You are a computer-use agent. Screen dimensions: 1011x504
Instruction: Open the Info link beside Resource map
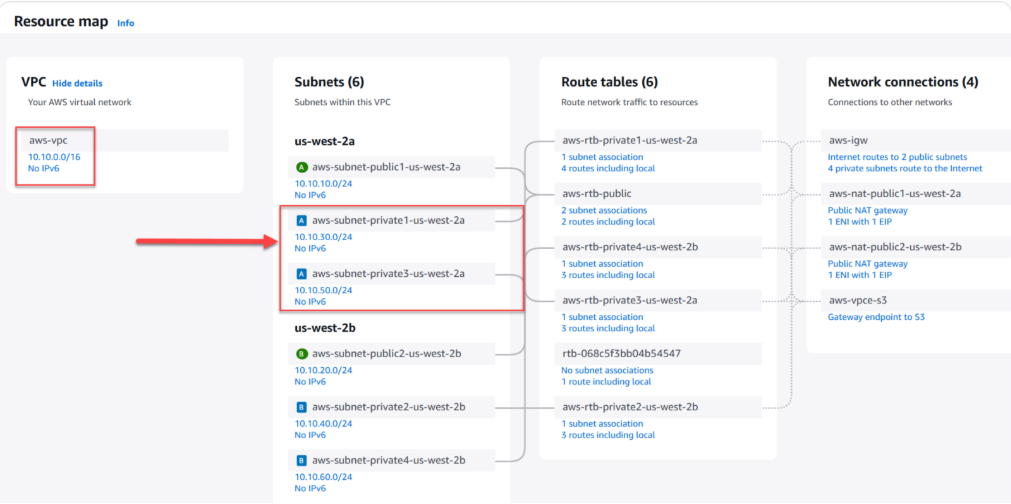[x=125, y=23]
